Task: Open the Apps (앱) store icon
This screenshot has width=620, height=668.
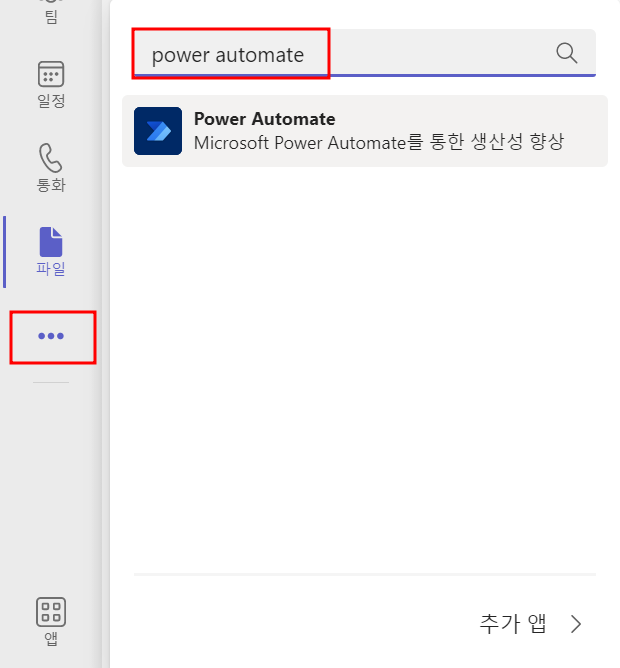Action: point(51,622)
